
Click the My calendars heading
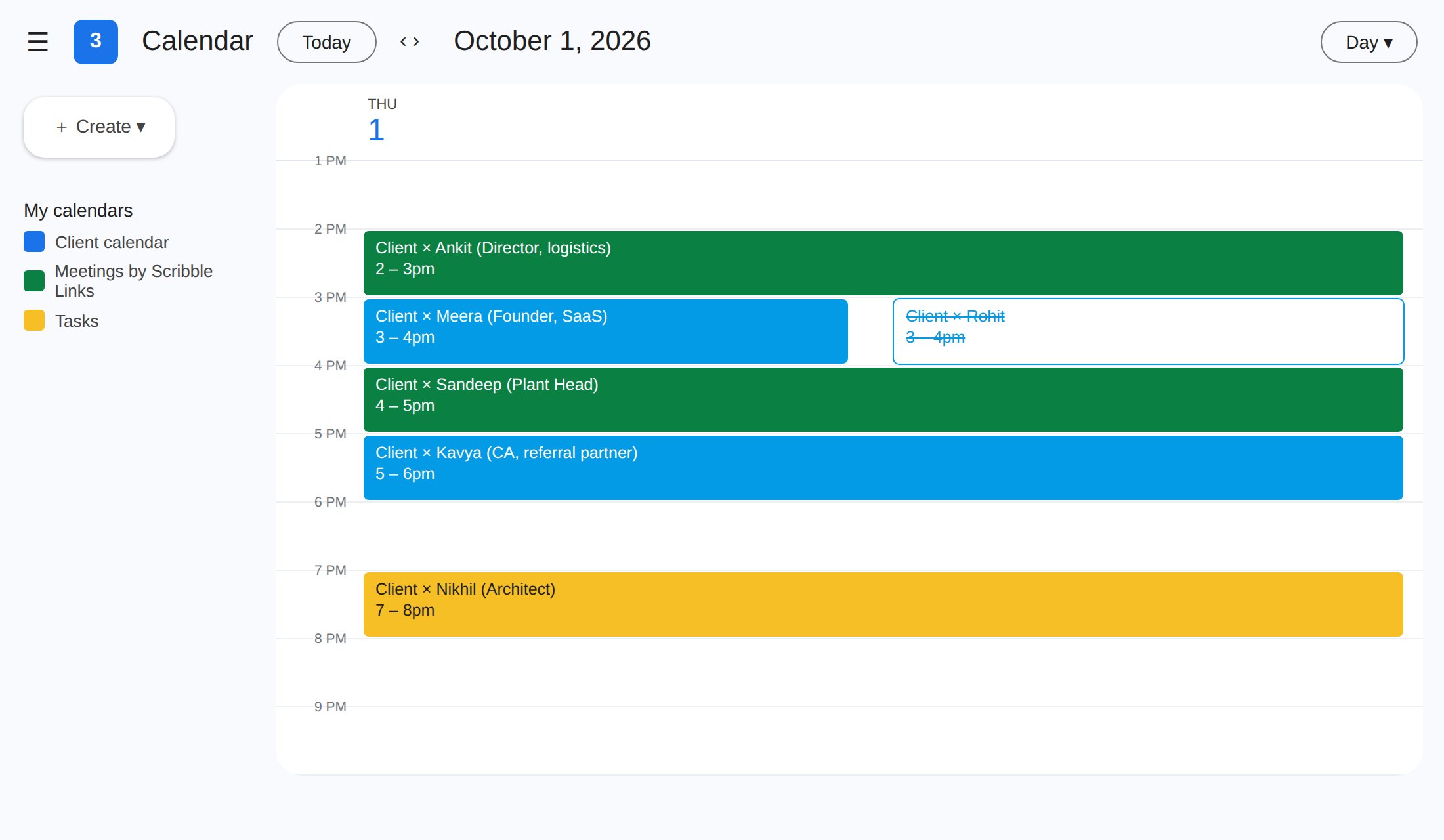coord(78,210)
